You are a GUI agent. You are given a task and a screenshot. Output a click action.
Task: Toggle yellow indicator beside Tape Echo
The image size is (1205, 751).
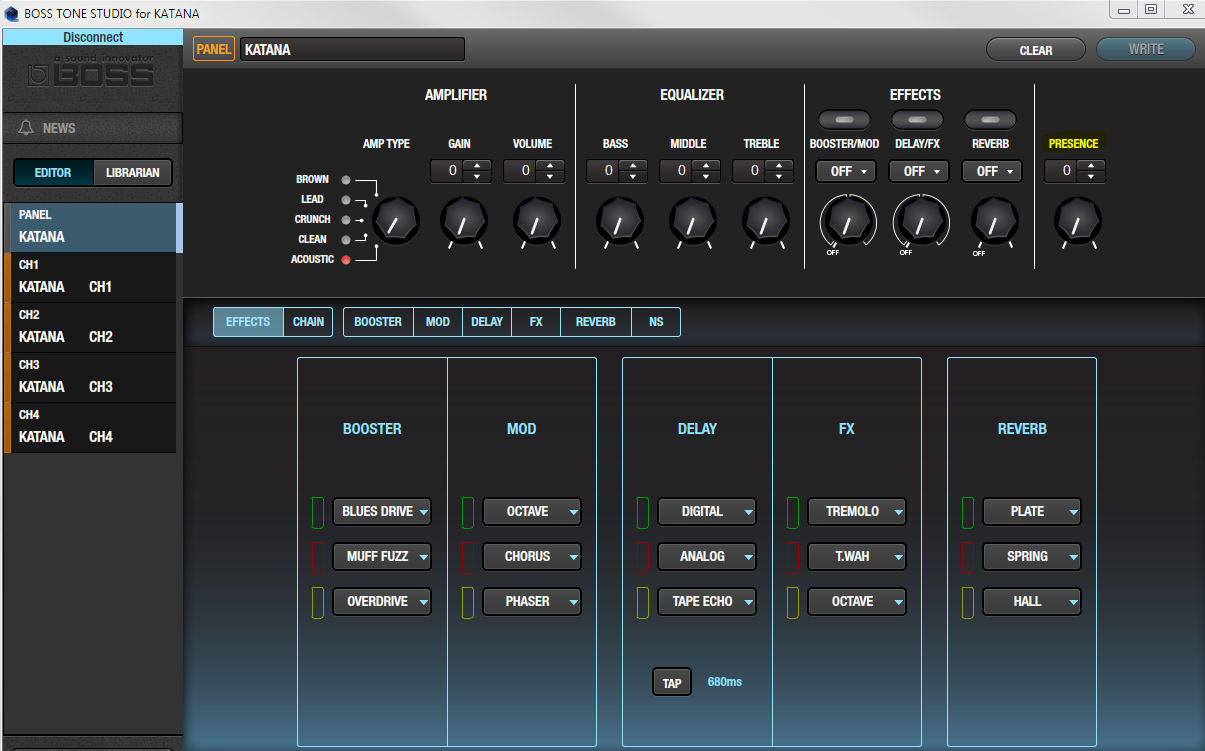click(x=643, y=602)
